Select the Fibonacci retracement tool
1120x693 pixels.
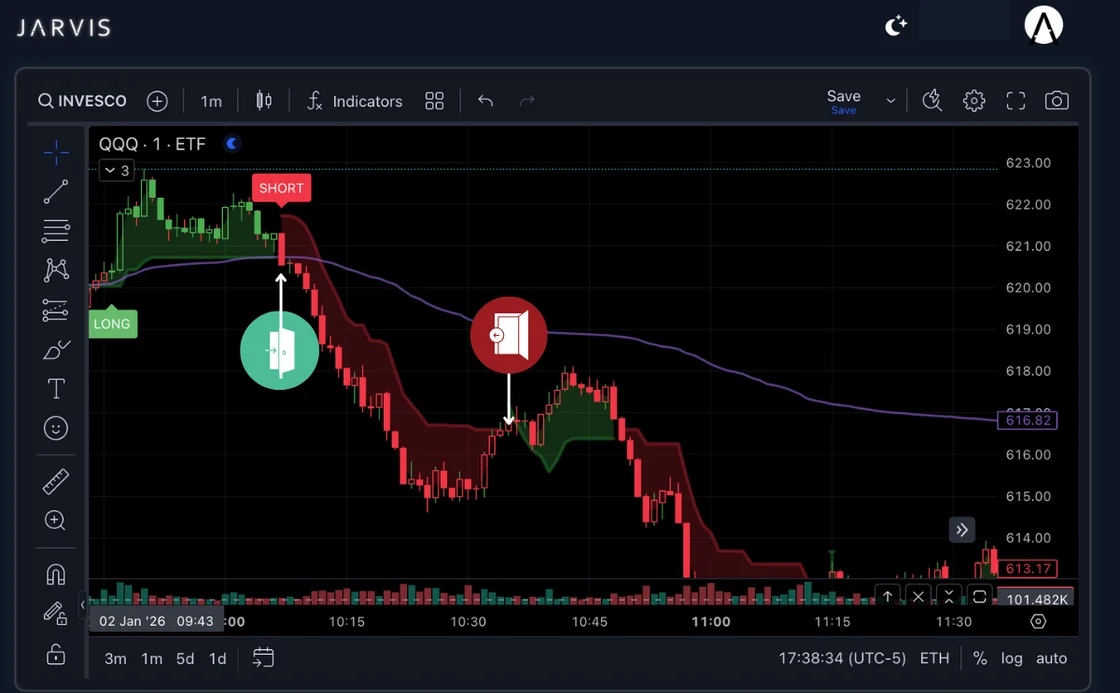(x=56, y=231)
